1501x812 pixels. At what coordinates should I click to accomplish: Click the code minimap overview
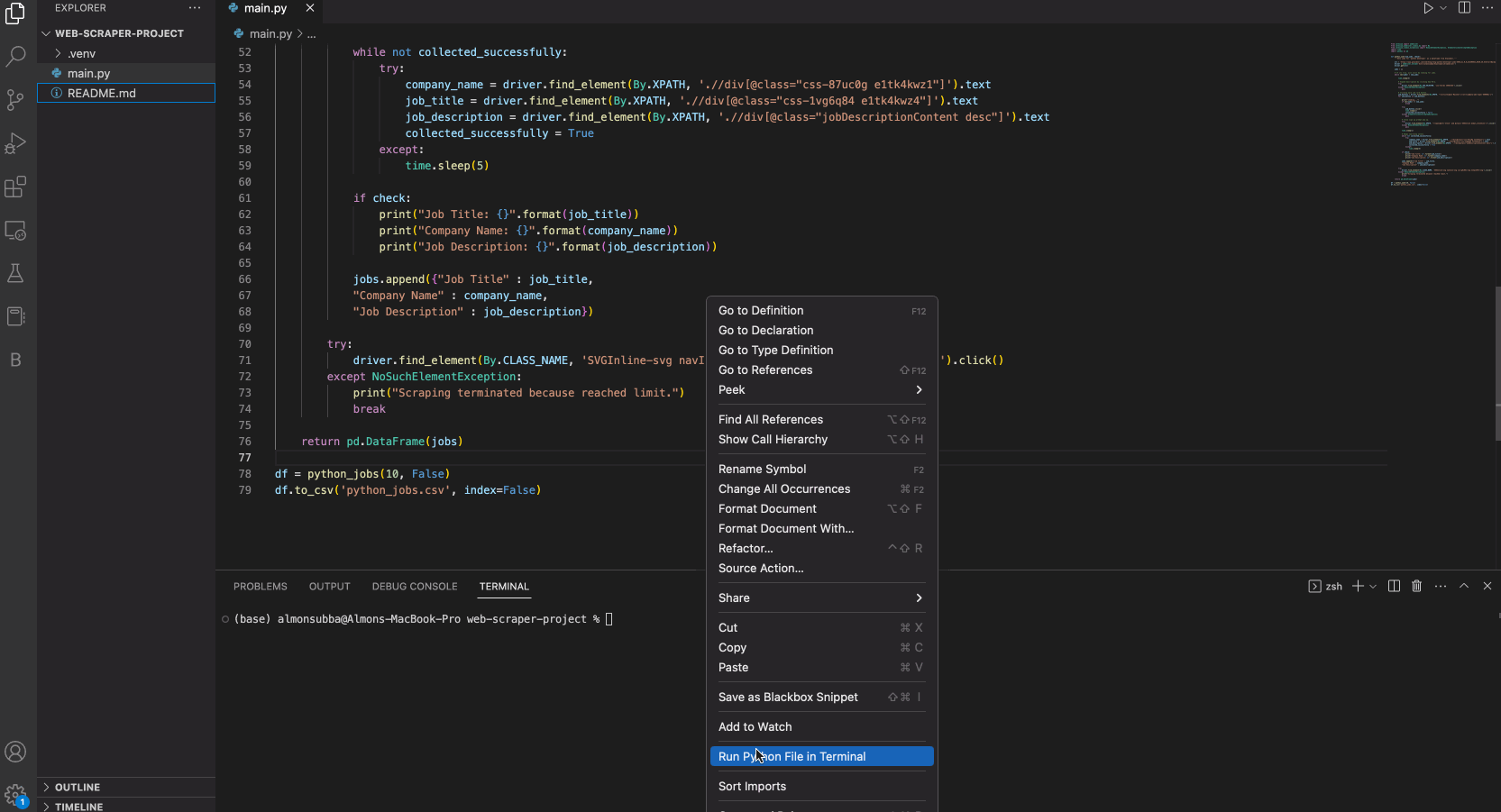1442,114
